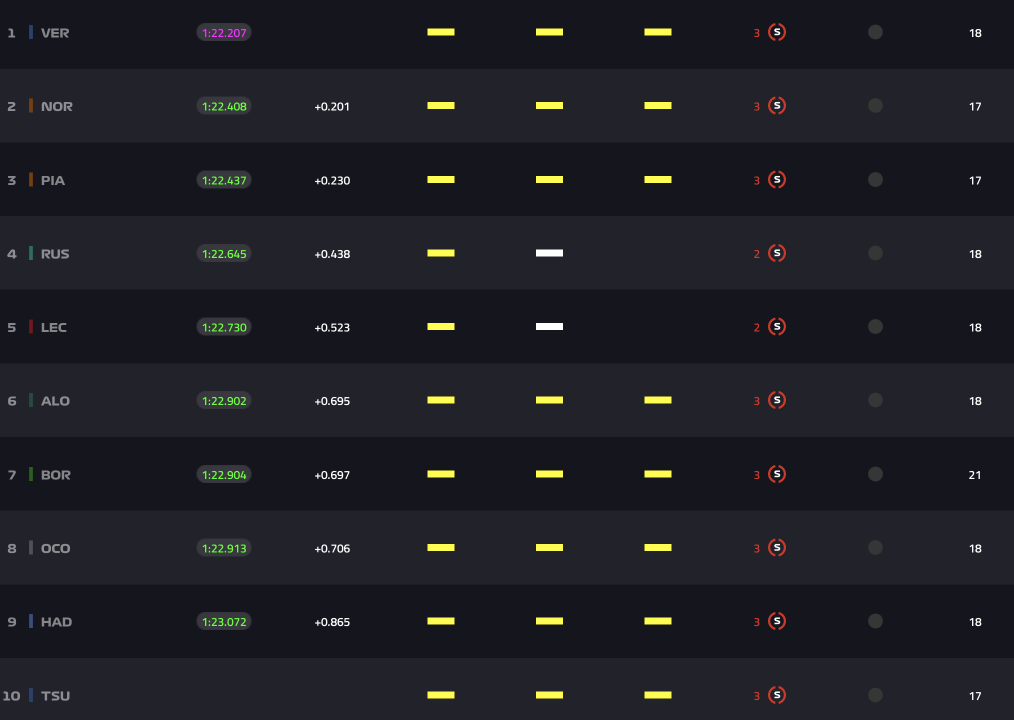The image size is (1014, 720).
Task: Click the soft tyre icon in NOR row
Action: click(777, 106)
